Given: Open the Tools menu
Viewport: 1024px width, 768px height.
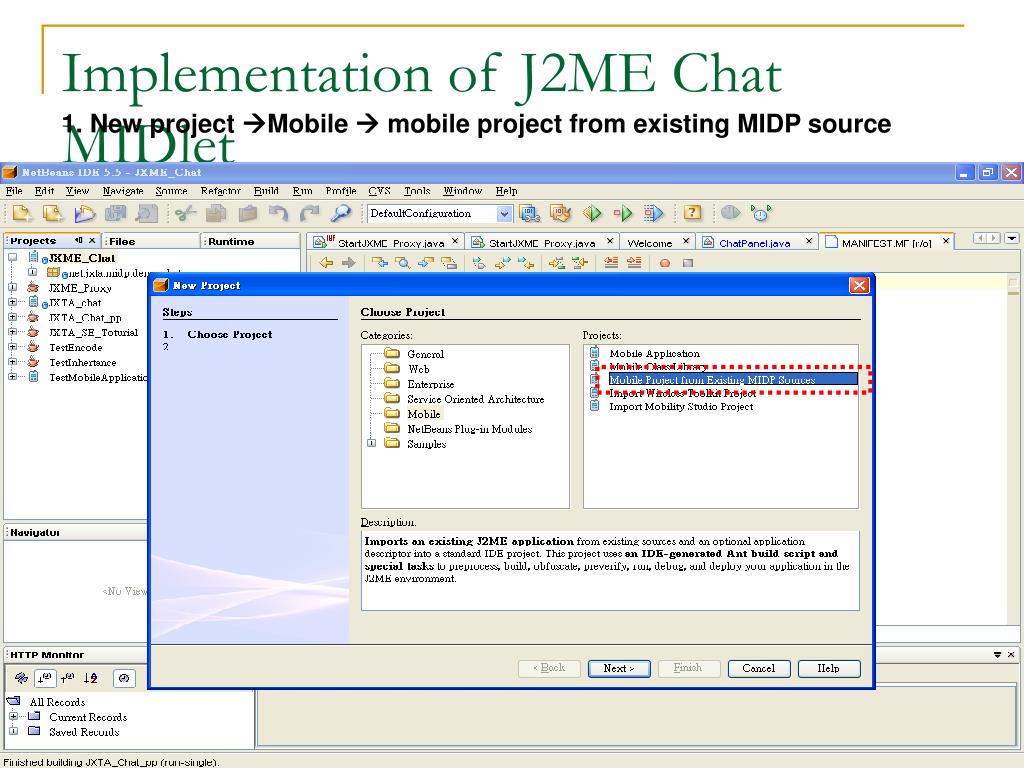Looking at the screenshot, I should (x=417, y=191).
